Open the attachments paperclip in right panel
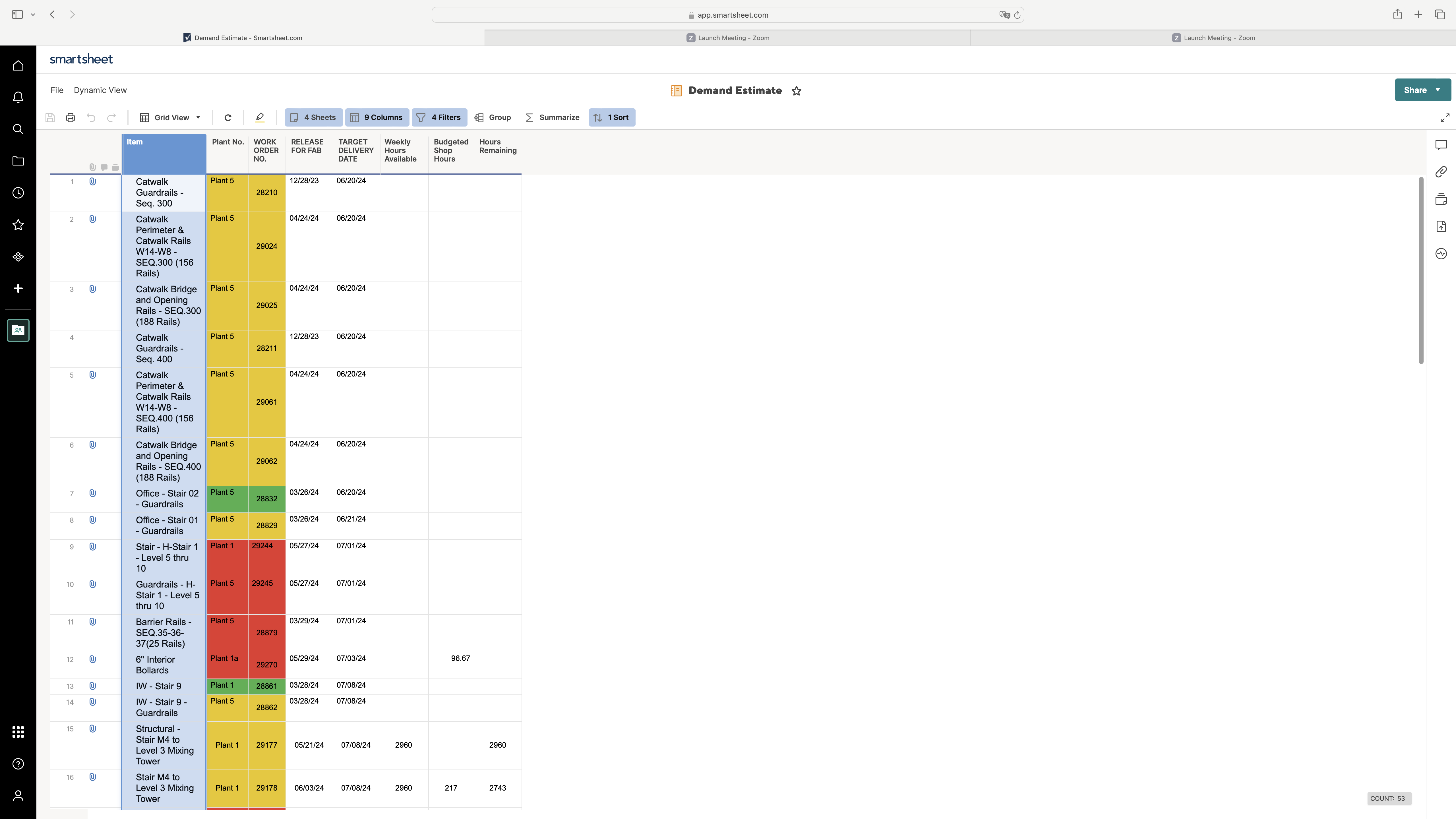Viewport: 1456px width, 819px height. pos(1441,172)
